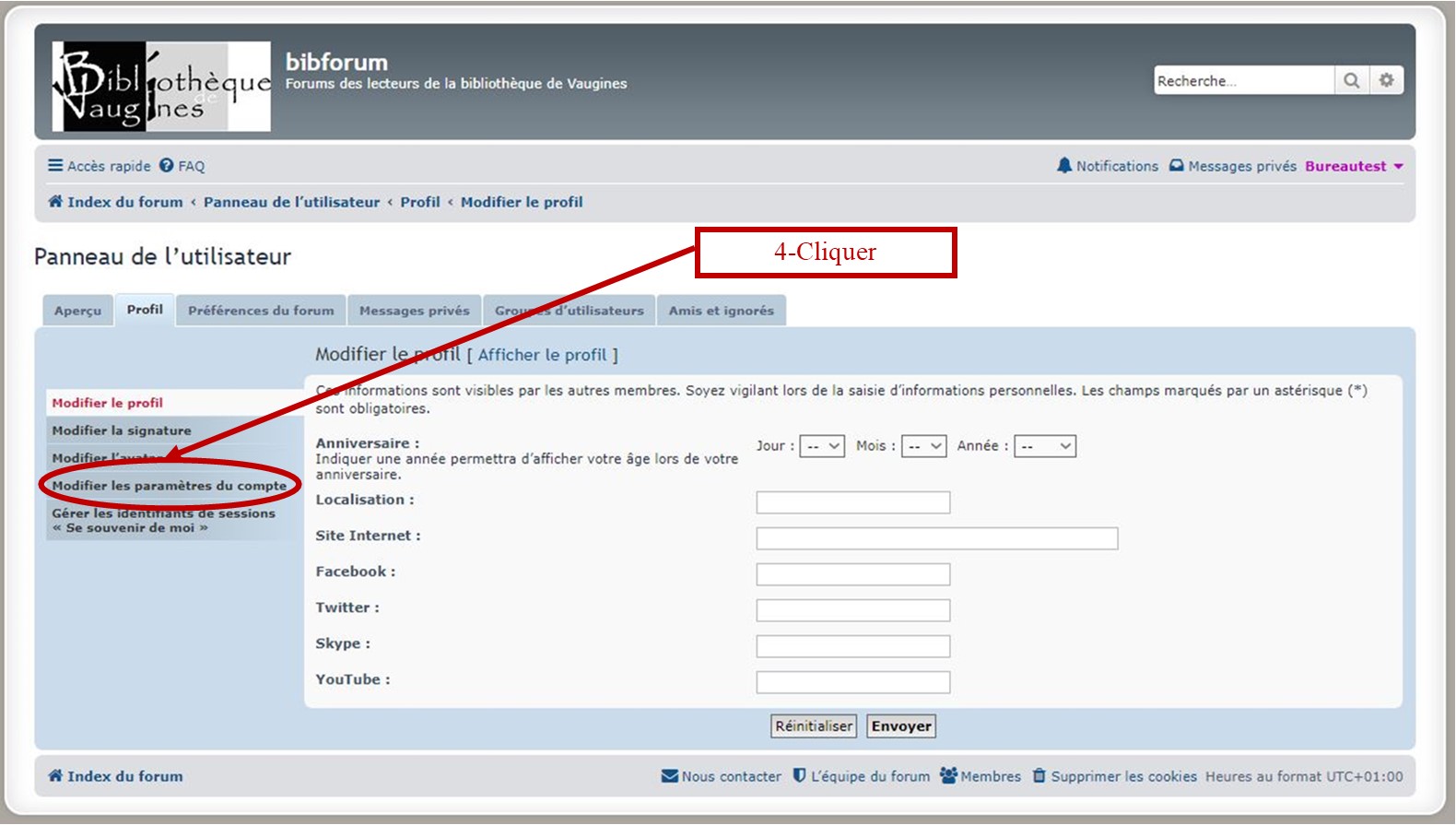The height and width of the screenshot is (825, 1456).
Task: Click Supprimer les cookies trash icon
Action: (1039, 776)
